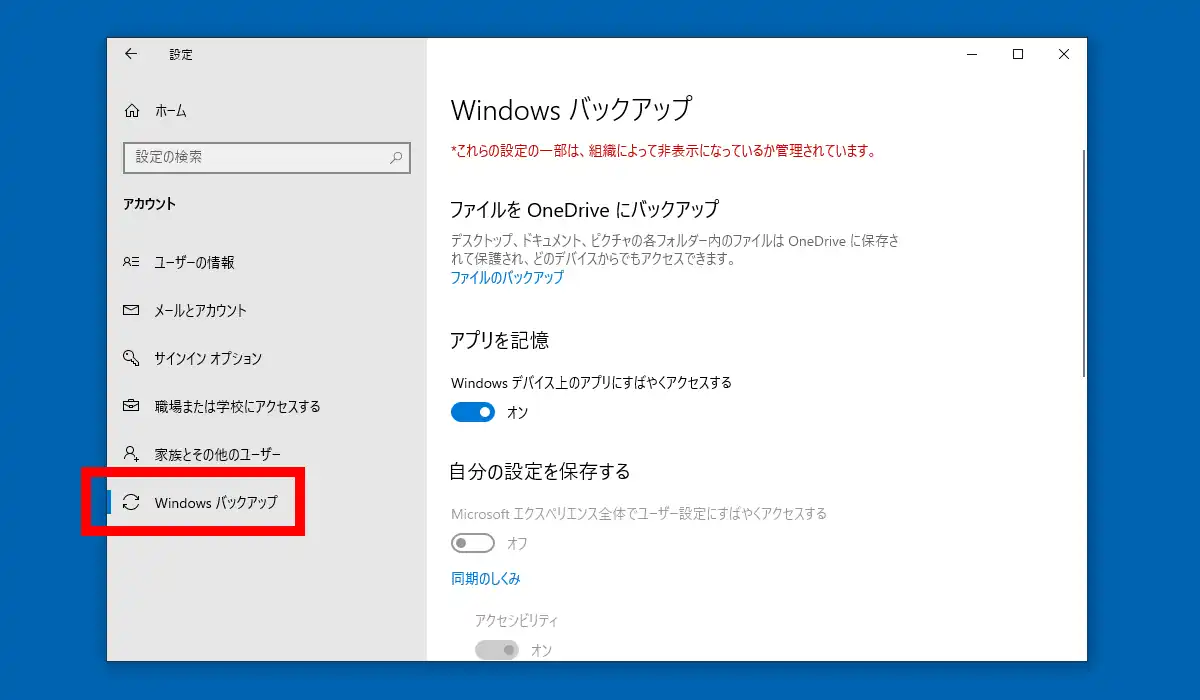Image resolution: width=1200 pixels, height=700 pixels.
Task: Maximize the Settings window
Action: tap(1018, 55)
